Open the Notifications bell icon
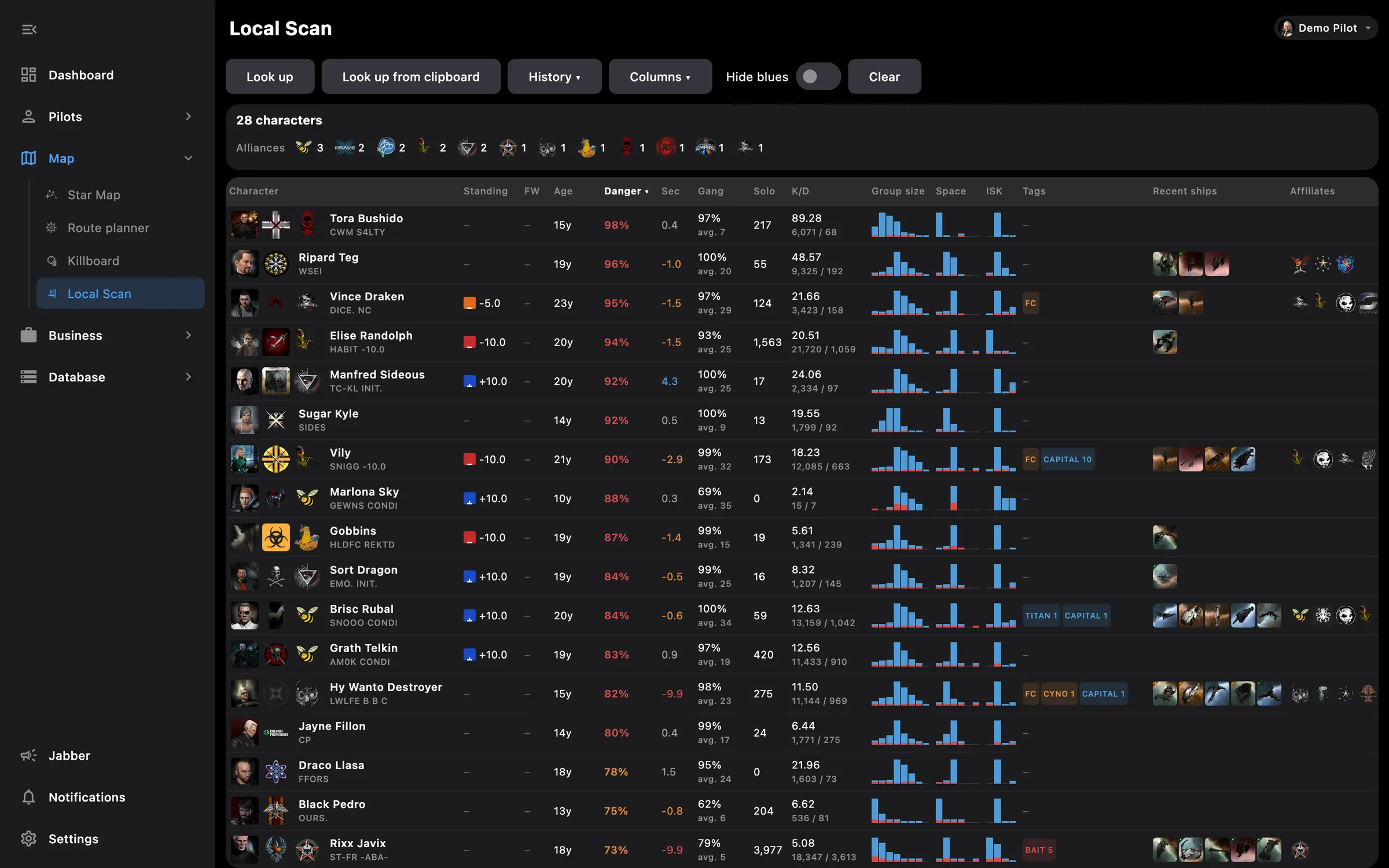The image size is (1389, 868). [28, 797]
